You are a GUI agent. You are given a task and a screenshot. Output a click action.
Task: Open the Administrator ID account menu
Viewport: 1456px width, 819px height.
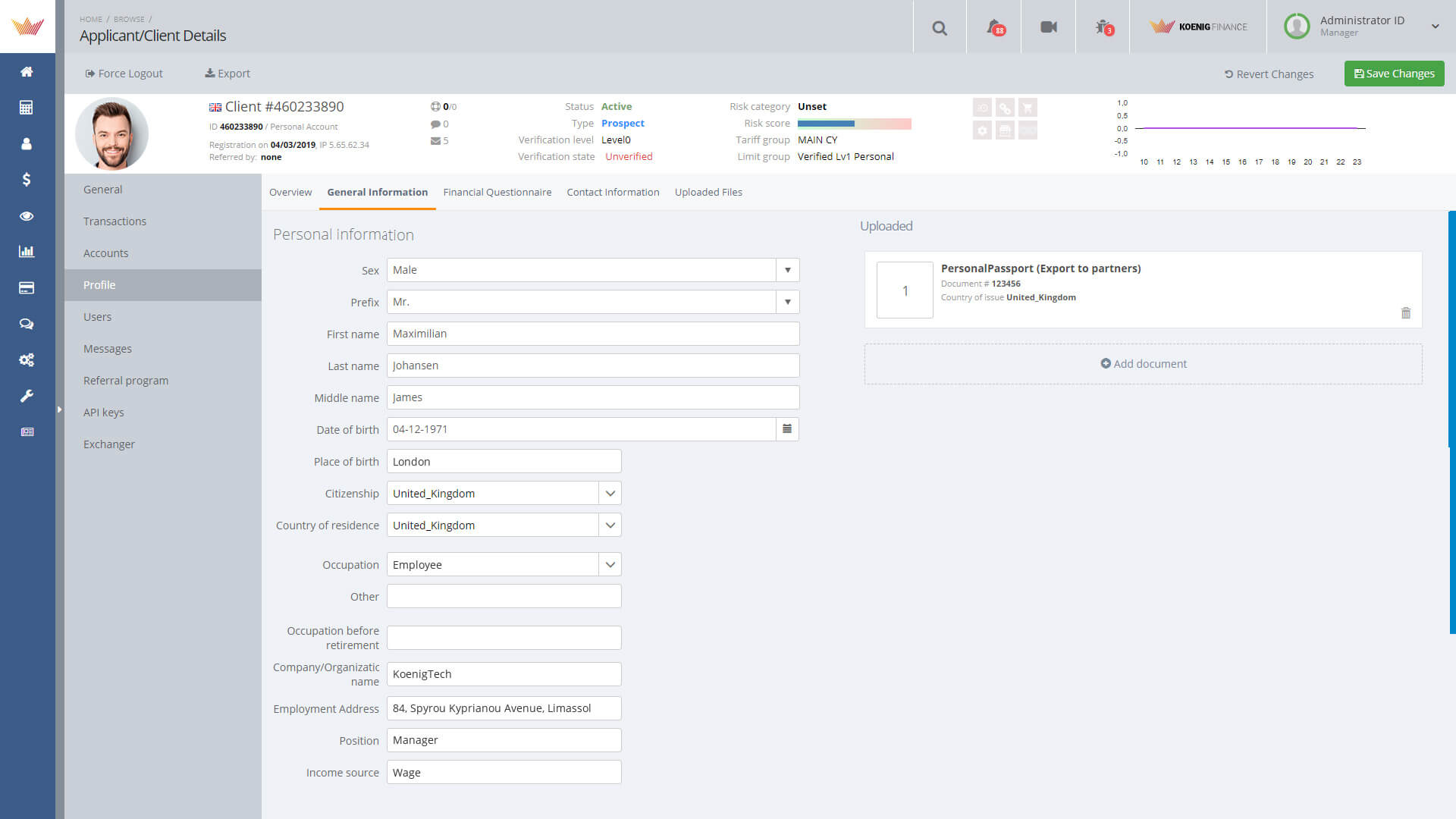[1362, 26]
